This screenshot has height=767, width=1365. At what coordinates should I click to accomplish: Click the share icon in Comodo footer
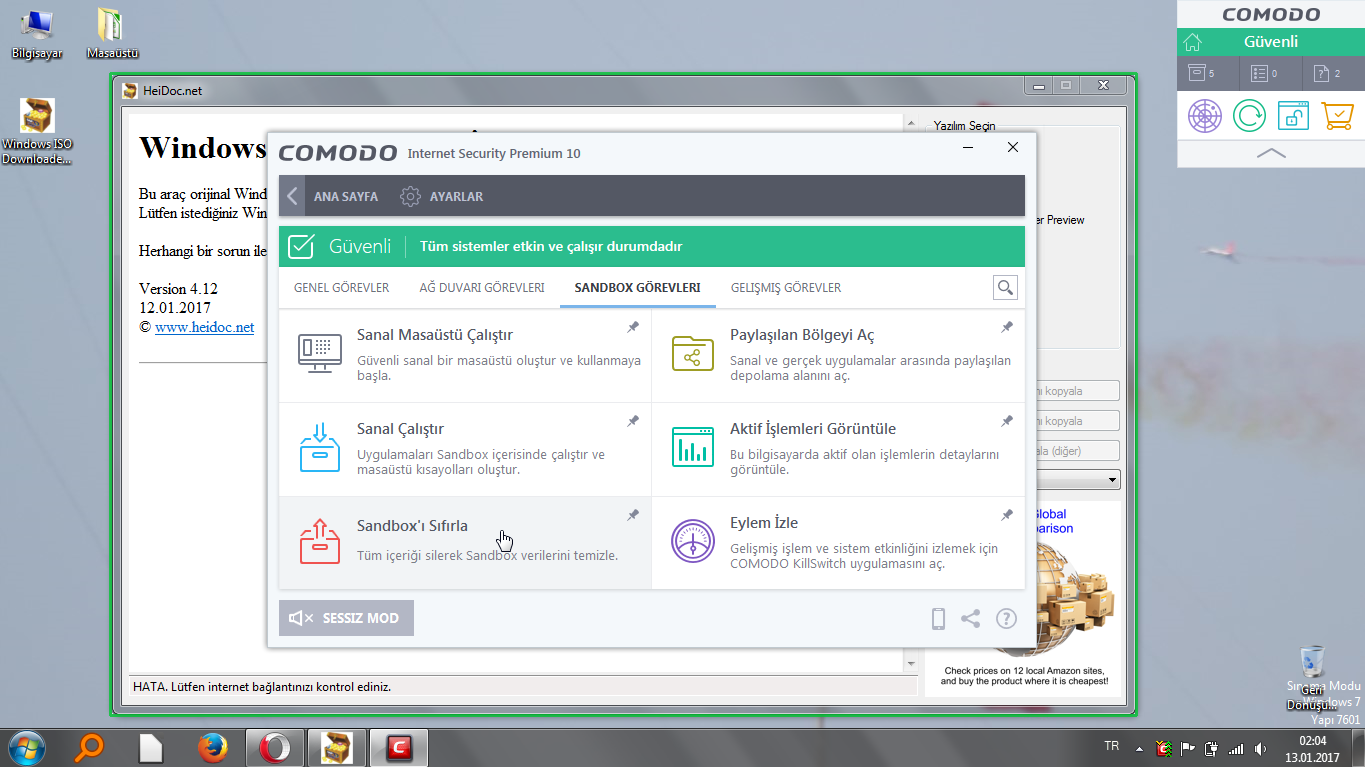970,619
